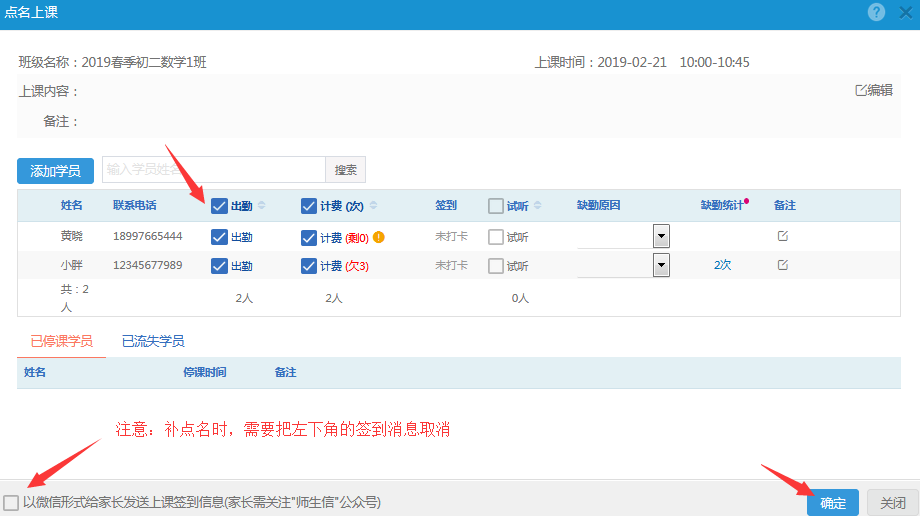Edit the remark icon in 小胖's row
This screenshot has width=920, height=516.
pyautogui.click(x=783, y=265)
